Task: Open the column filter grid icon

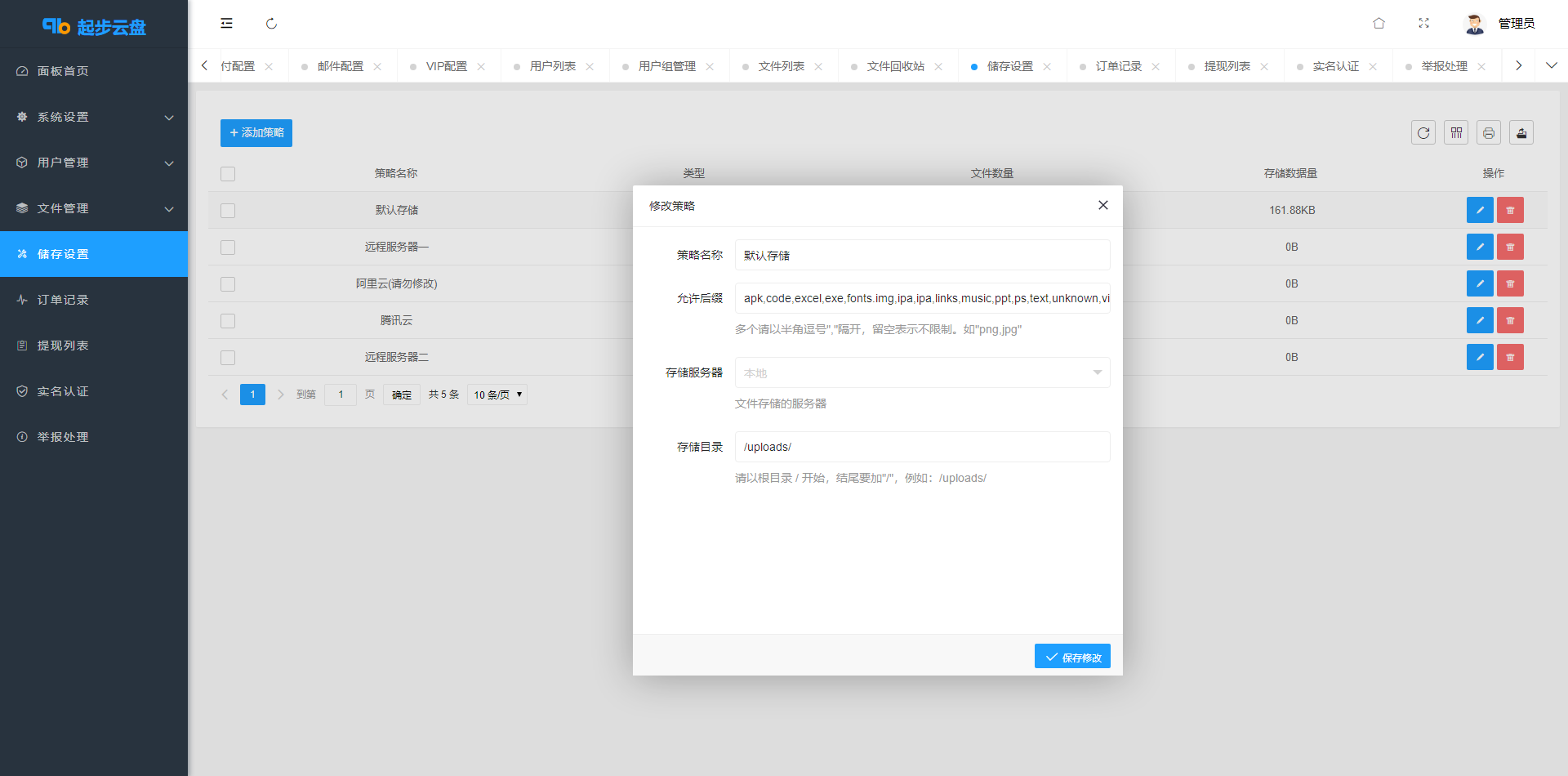Action: [x=1456, y=133]
